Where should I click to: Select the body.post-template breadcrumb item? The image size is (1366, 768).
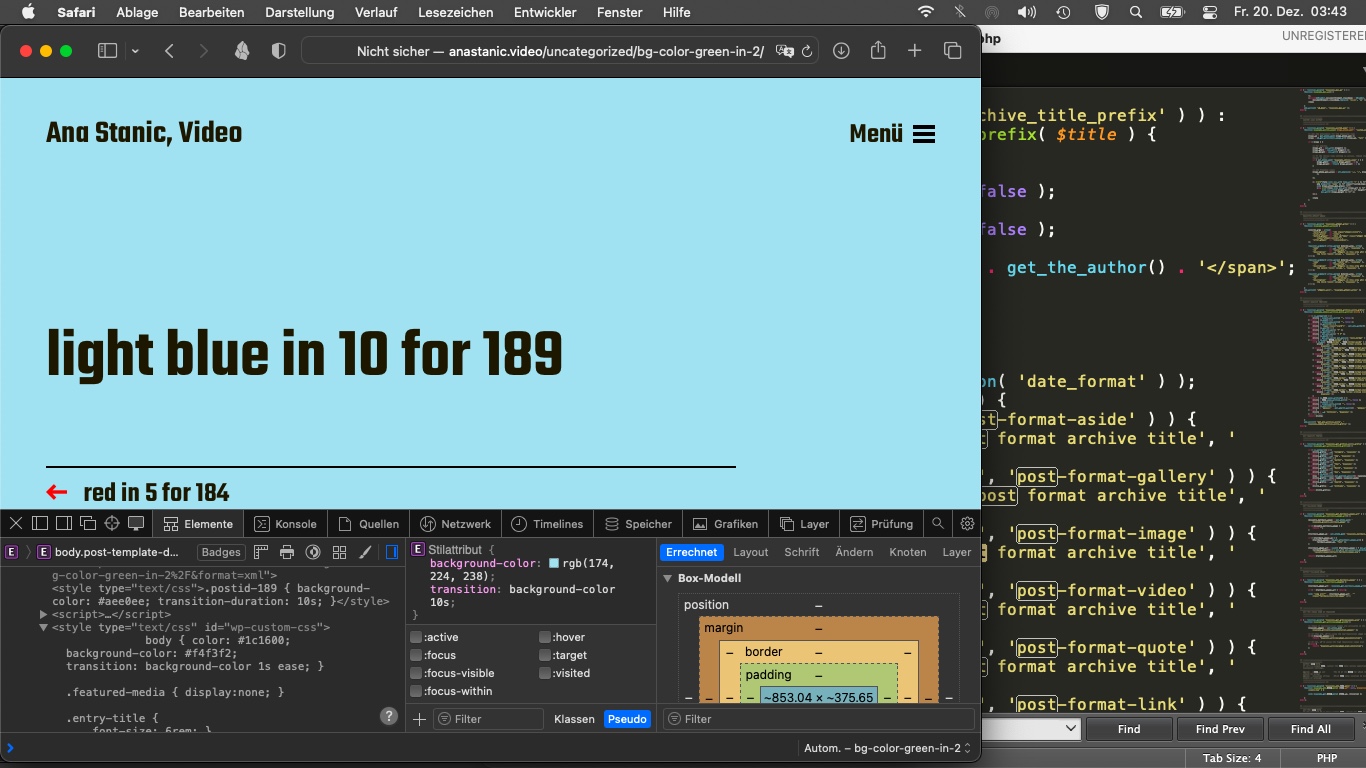click(x=108, y=552)
